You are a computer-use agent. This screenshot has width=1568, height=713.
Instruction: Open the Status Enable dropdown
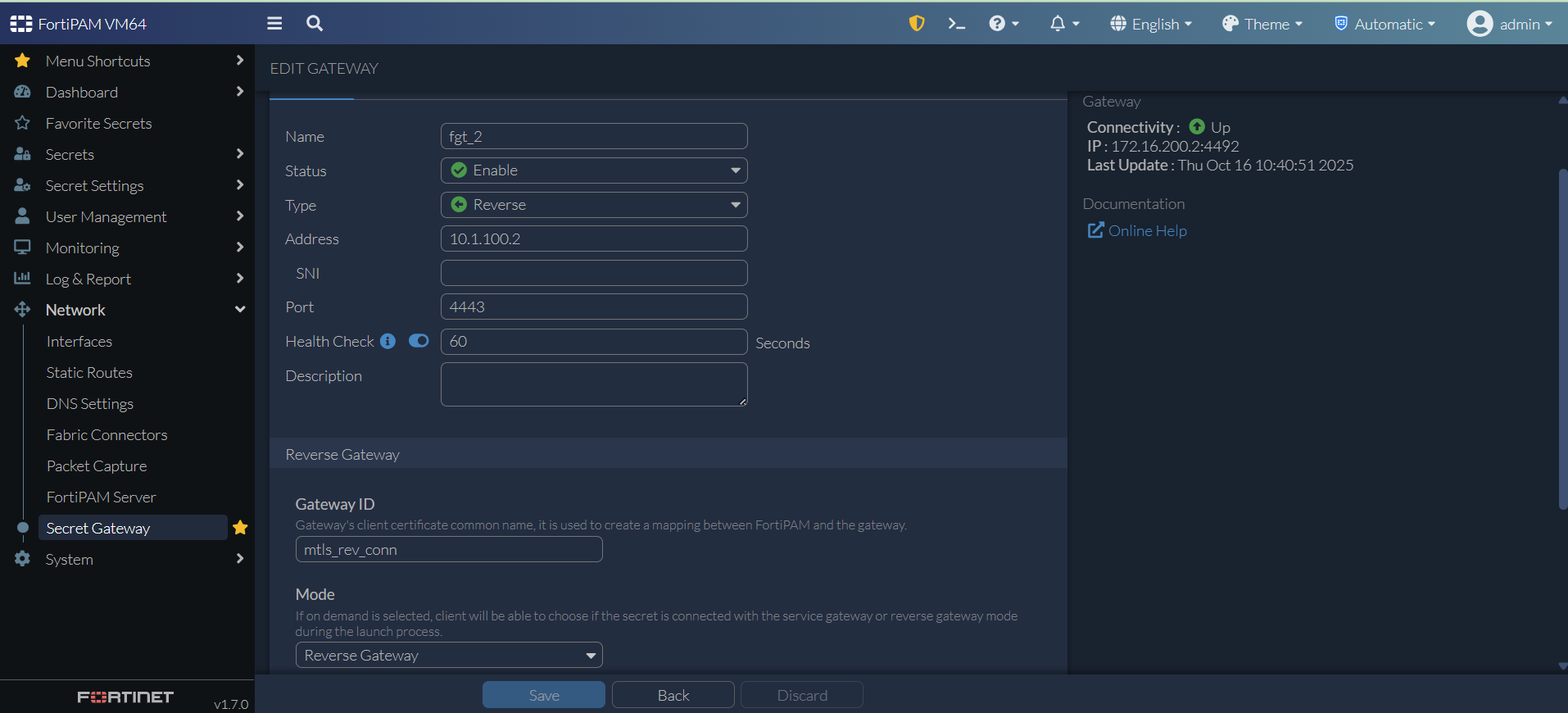click(x=594, y=170)
